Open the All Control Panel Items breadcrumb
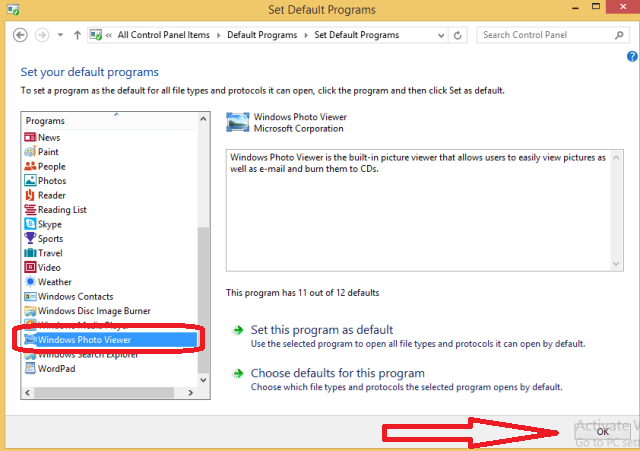This screenshot has width=640, height=451. click(163, 35)
